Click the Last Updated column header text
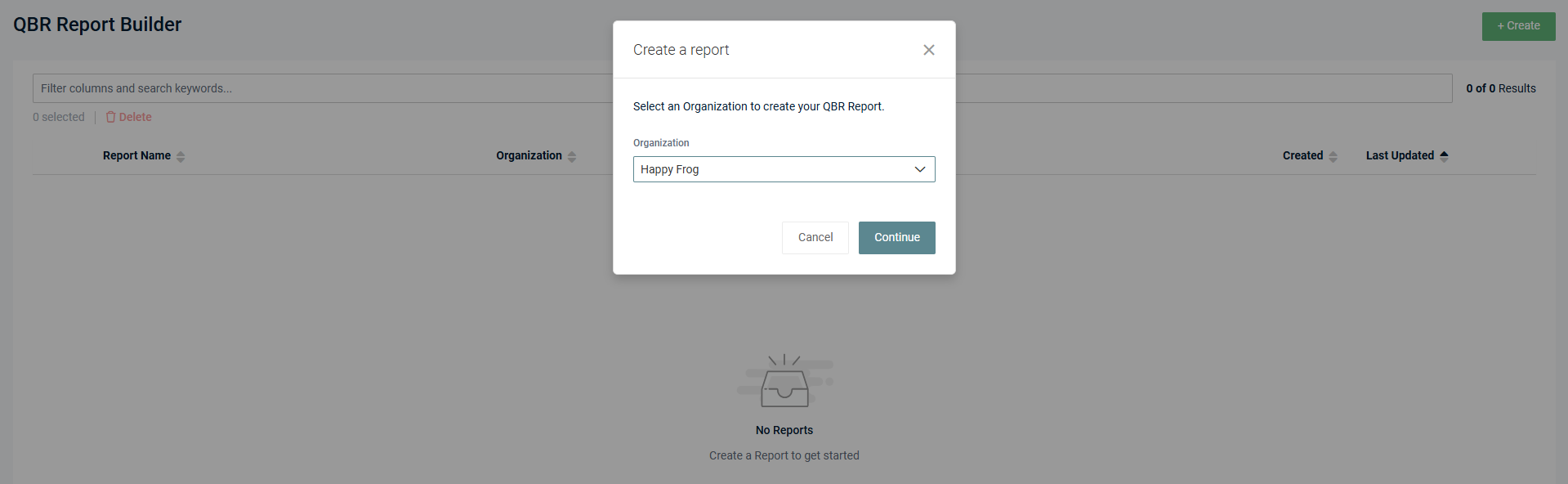Viewport: 1568px width, 484px height. click(1400, 155)
